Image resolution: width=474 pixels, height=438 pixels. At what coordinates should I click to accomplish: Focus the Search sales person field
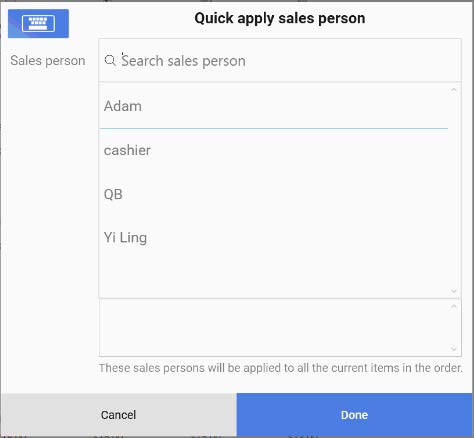point(280,60)
